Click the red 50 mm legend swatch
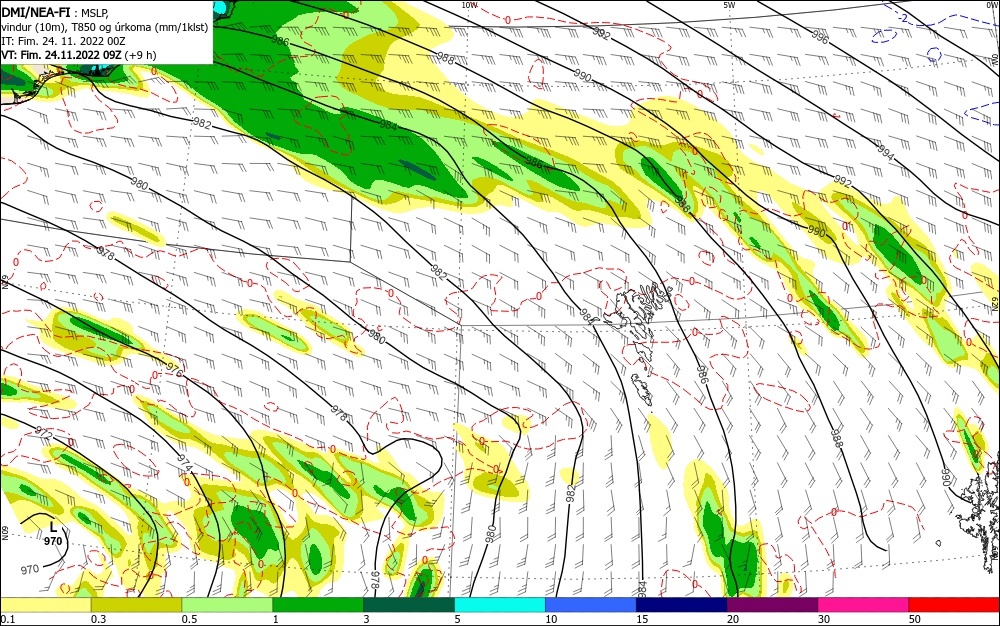1000x626 pixels. [x=953, y=605]
